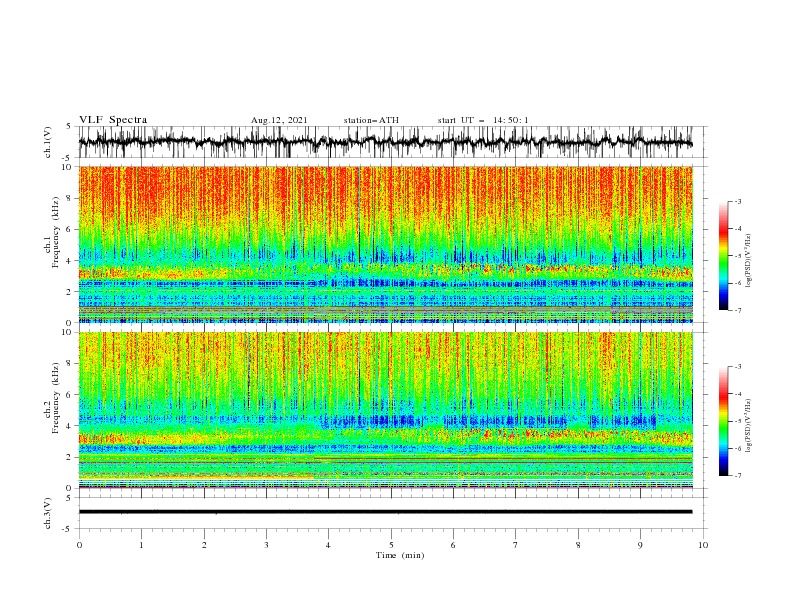Screen dimensions: 792x612
Task: Click the '-3' label on ch.1 colorbar
Action: point(738,201)
